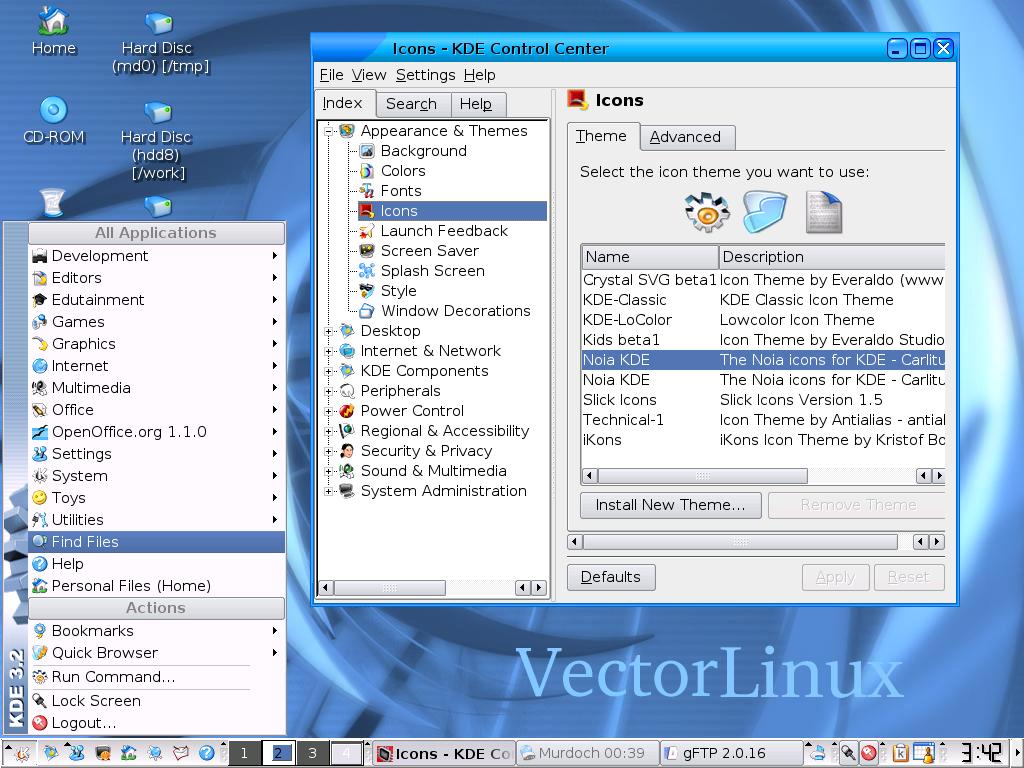1024x768 pixels.
Task: Select Background in the Appearance tree
Action: click(x=423, y=151)
